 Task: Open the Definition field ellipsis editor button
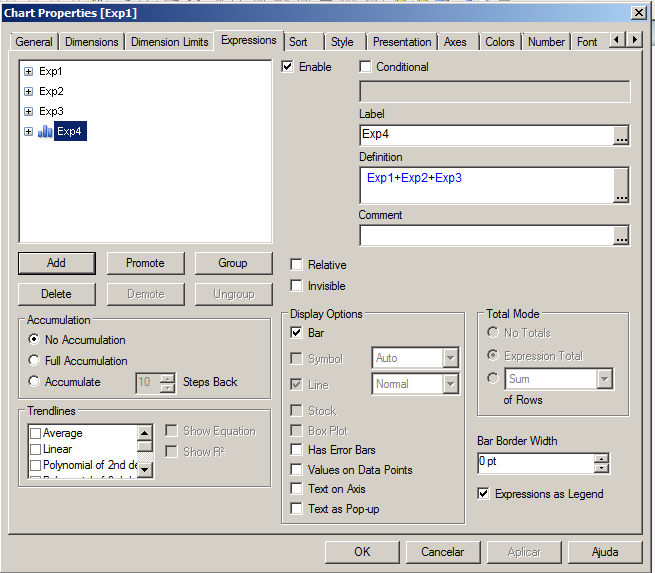[x=621, y=185]
